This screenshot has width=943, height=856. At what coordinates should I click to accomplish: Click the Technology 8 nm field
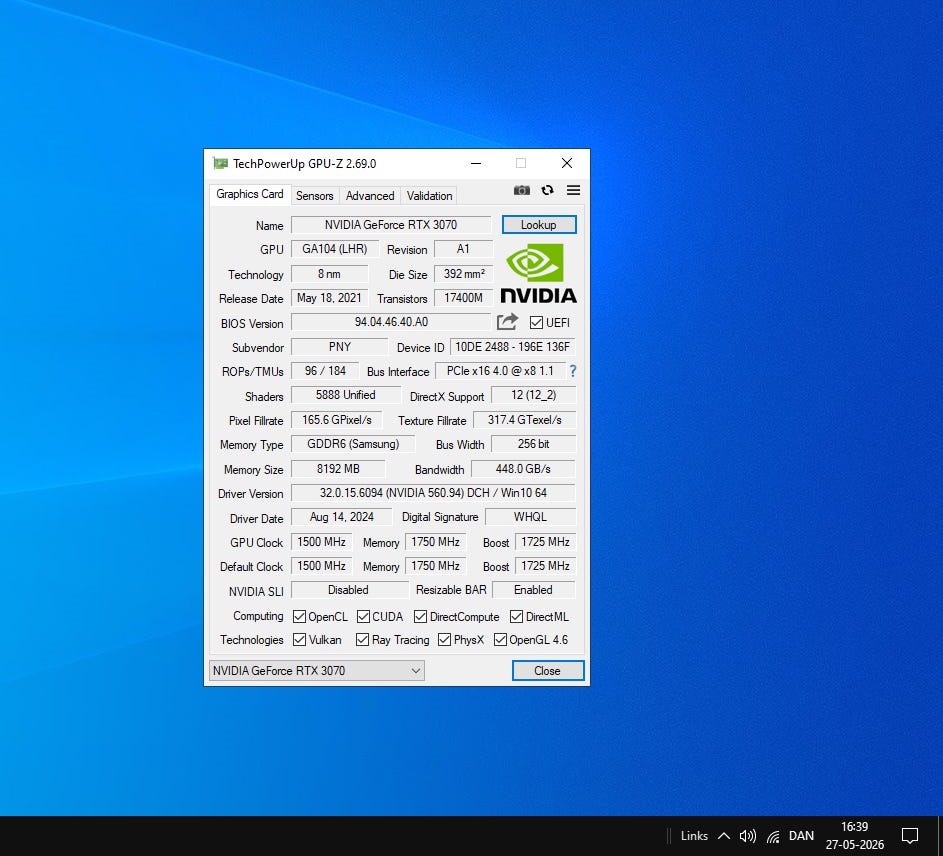tap(330, 274)
